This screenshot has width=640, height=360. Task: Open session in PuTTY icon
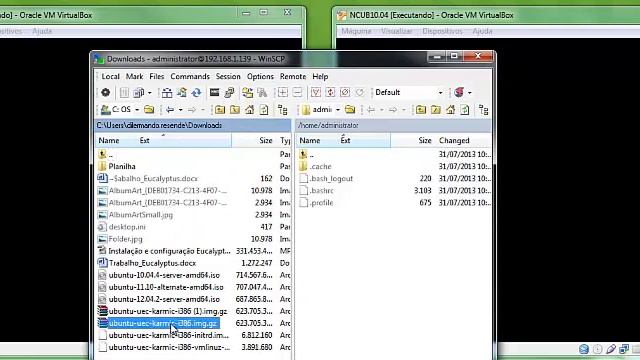229,93
